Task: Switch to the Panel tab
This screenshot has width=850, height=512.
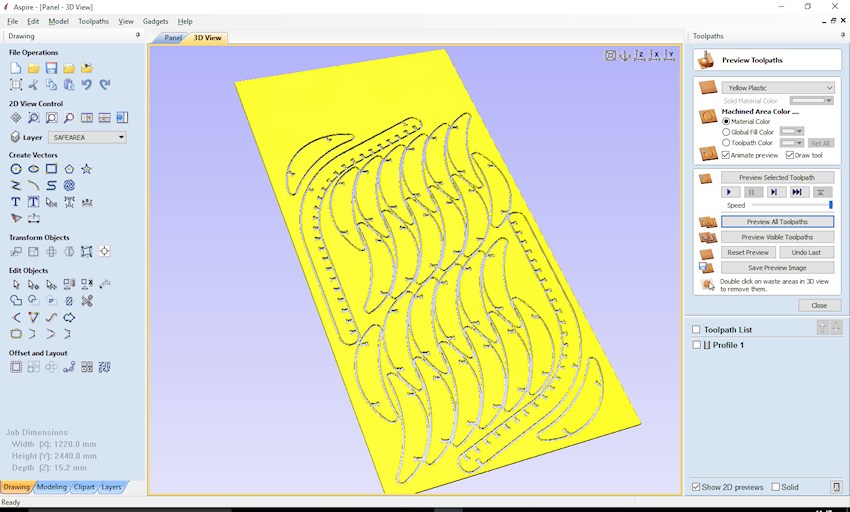Action: point(173,38)
